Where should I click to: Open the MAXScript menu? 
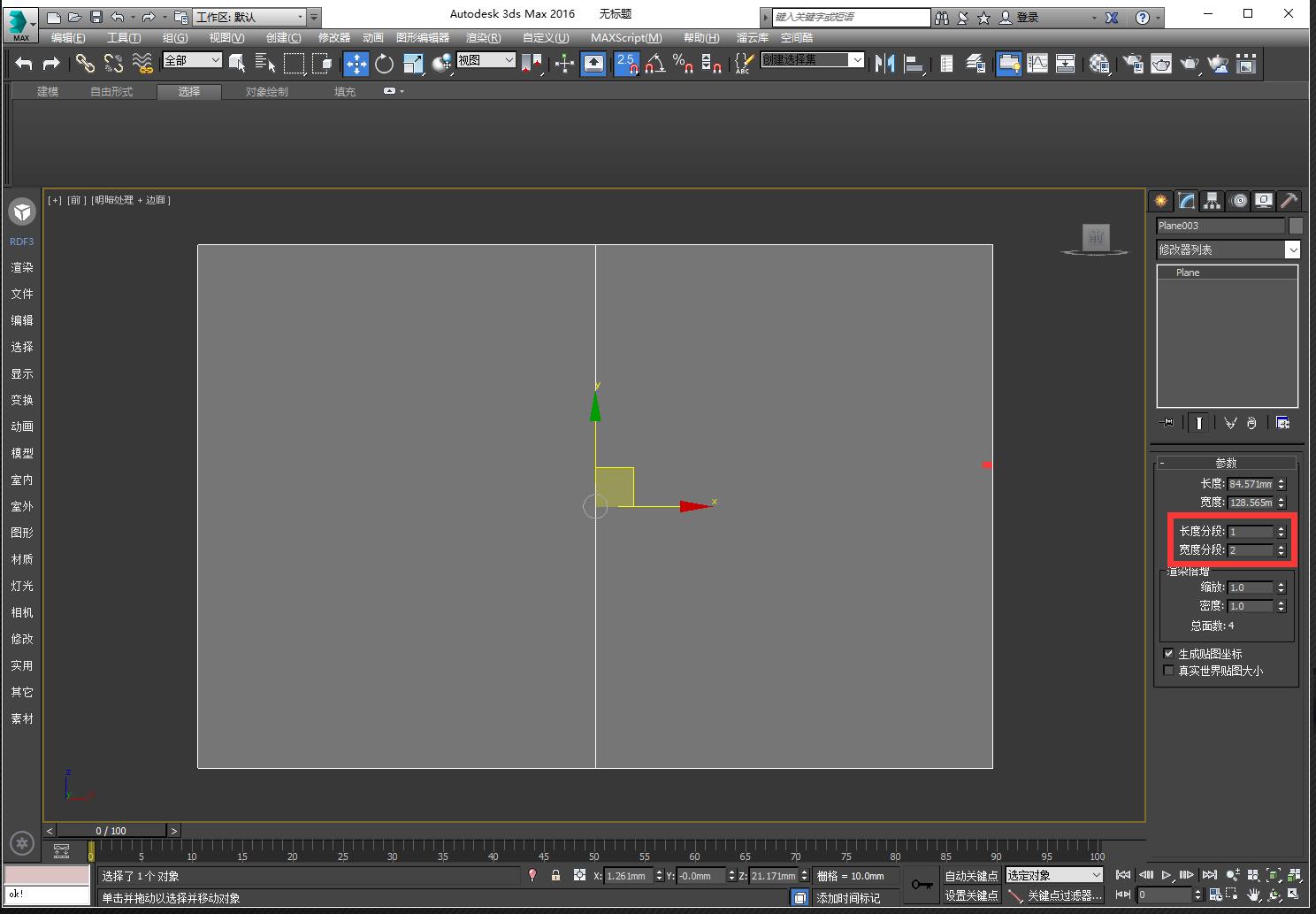click(x=626, y=38)
